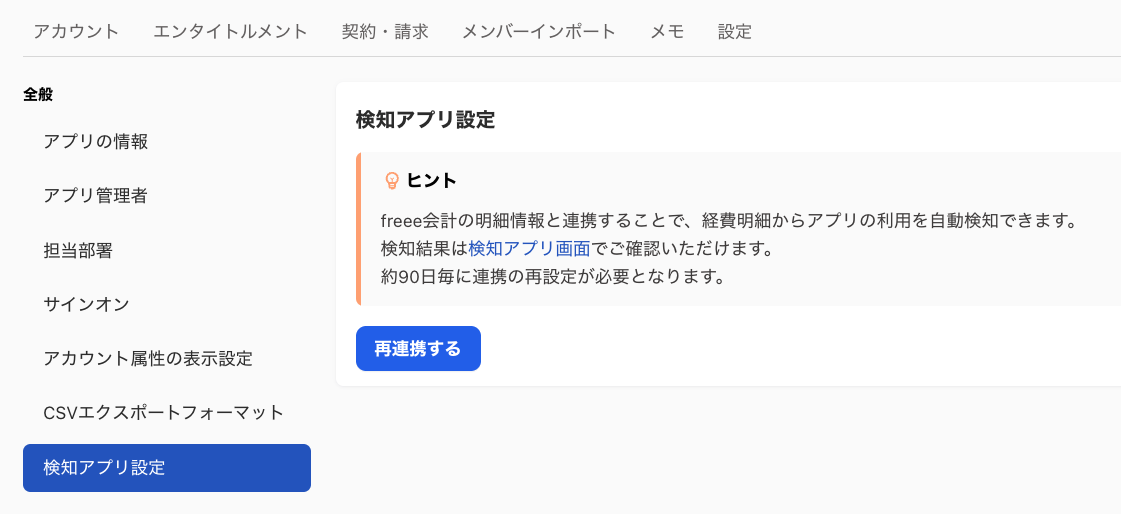Open the サインオン settings page
This screenshot has width=1121, height=514.
tap(87, 304)
